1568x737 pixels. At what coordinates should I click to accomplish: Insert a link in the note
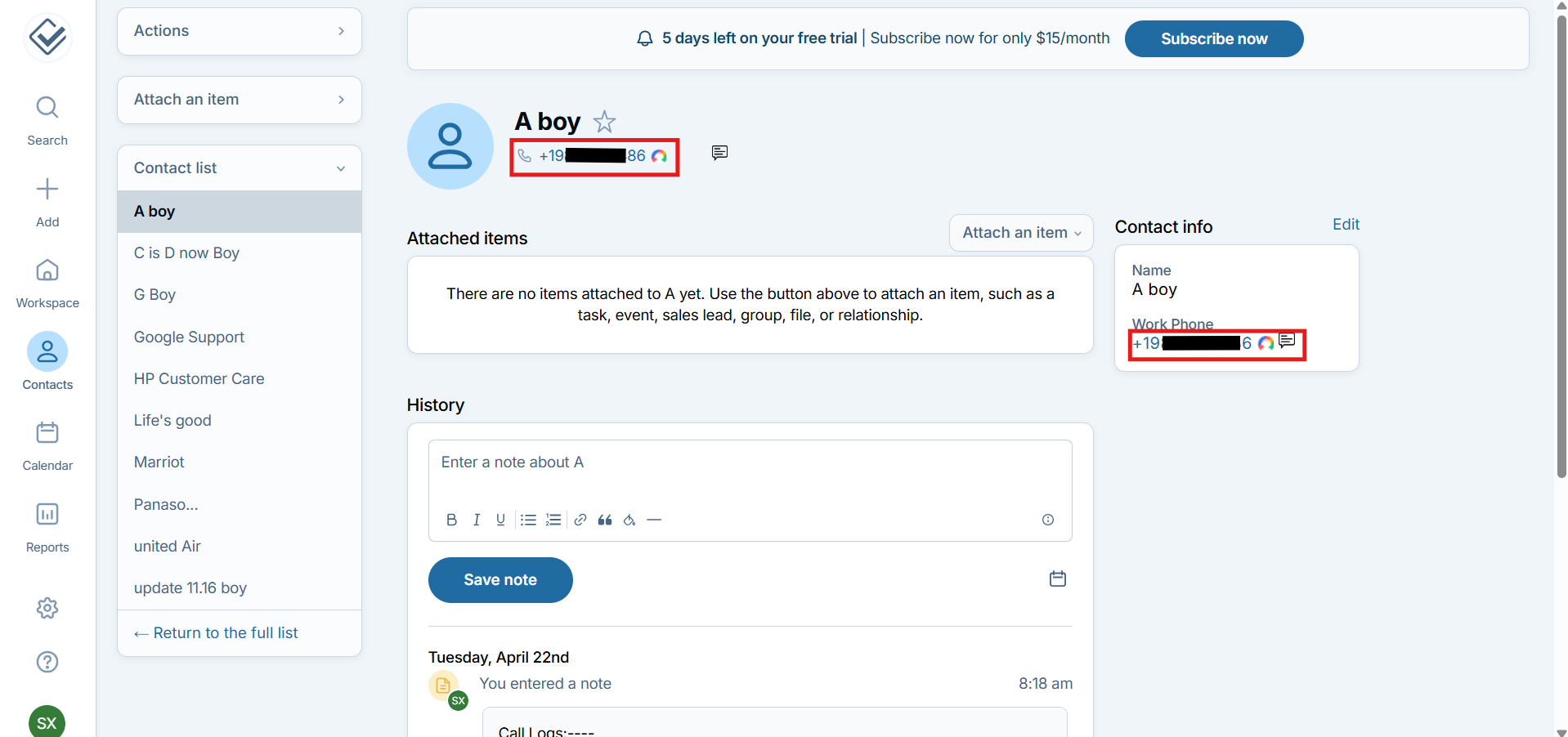580,520
